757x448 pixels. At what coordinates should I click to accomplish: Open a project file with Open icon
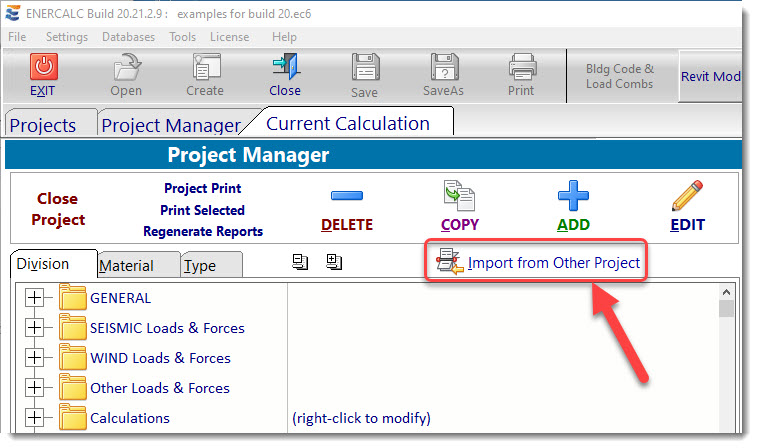(126, 68)
